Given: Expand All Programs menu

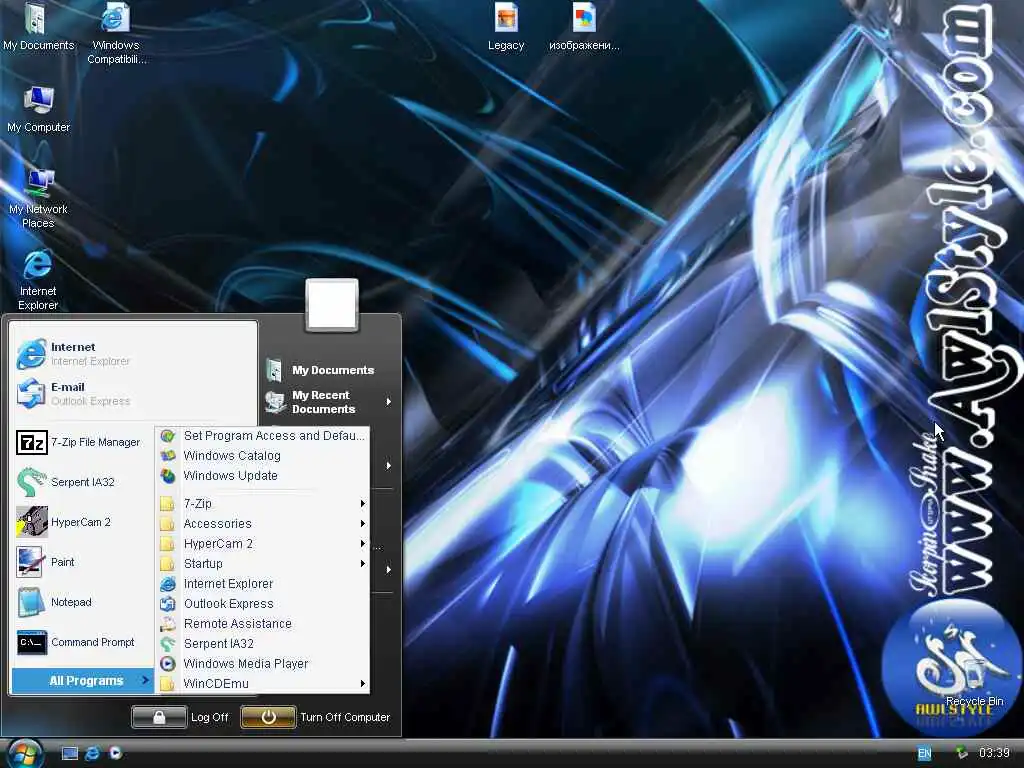Looking at the screenshot, I should tap(83, 680).
